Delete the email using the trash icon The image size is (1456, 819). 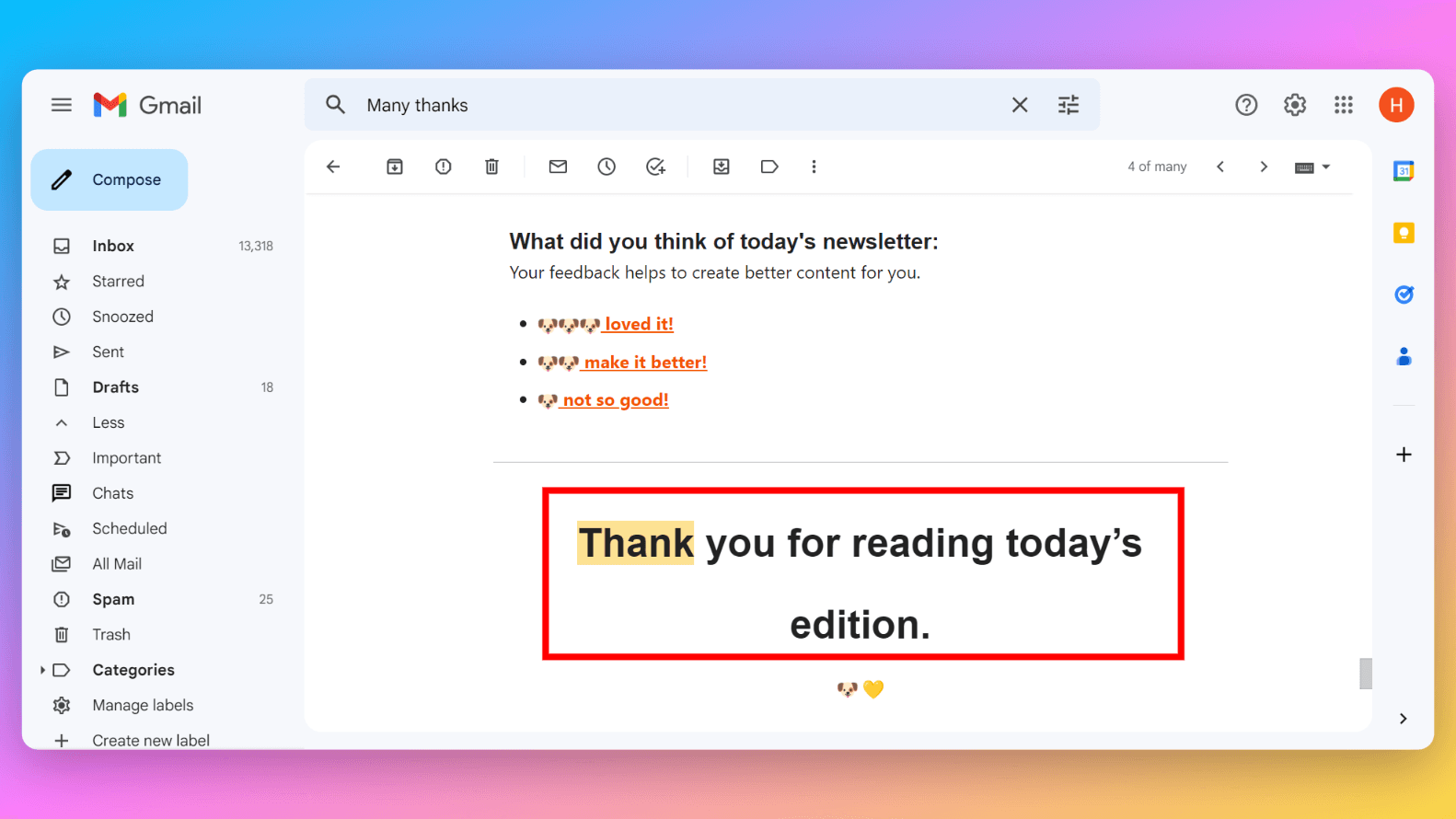pyautogui.click(x=492, y=167)
